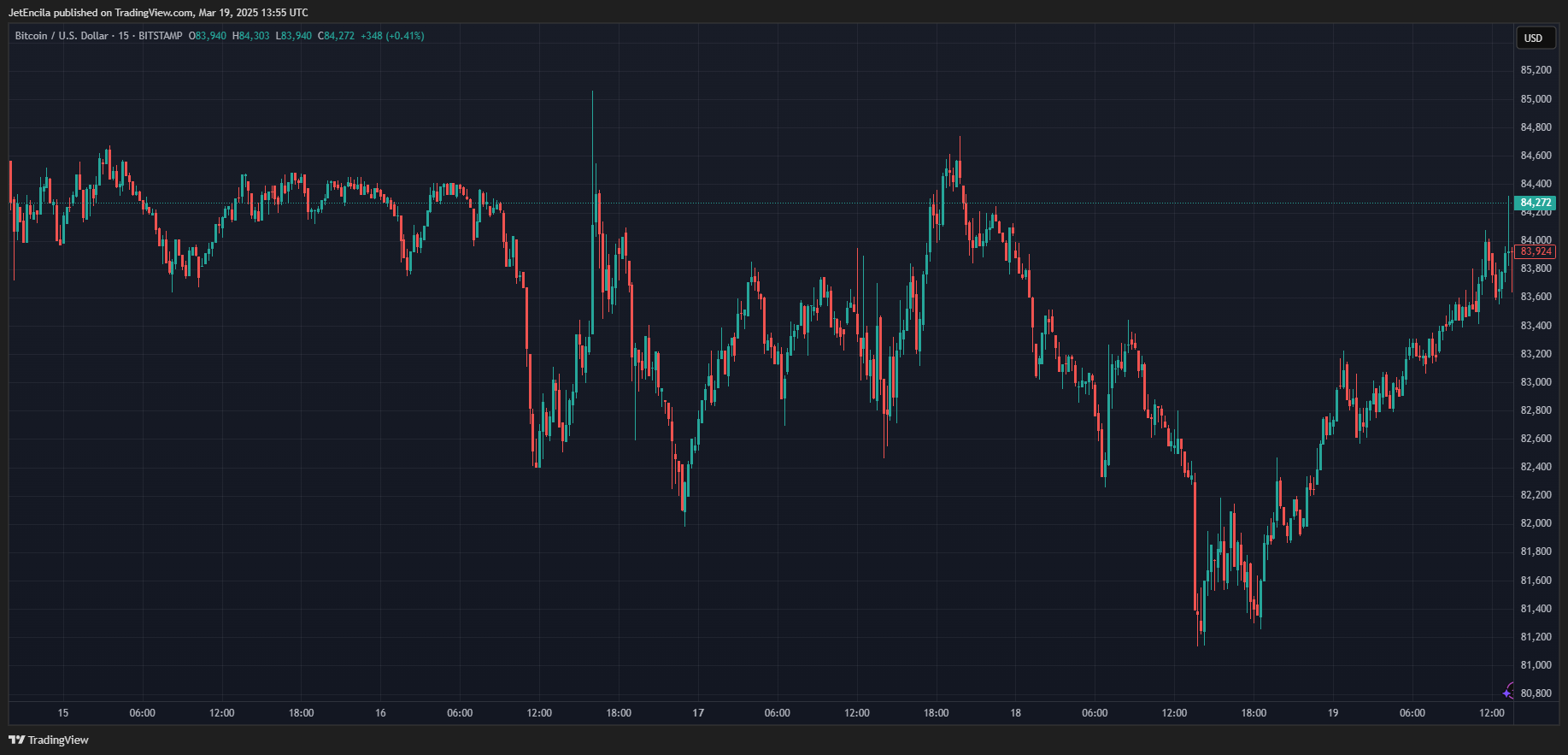Click the TradingView logo at the bottom
Image resolution: width=1568 pixels, height=755 pixels.
tap(49, 740)
